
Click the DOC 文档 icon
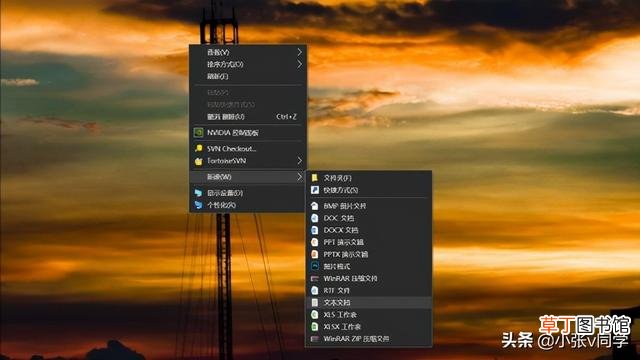[315, 218]
